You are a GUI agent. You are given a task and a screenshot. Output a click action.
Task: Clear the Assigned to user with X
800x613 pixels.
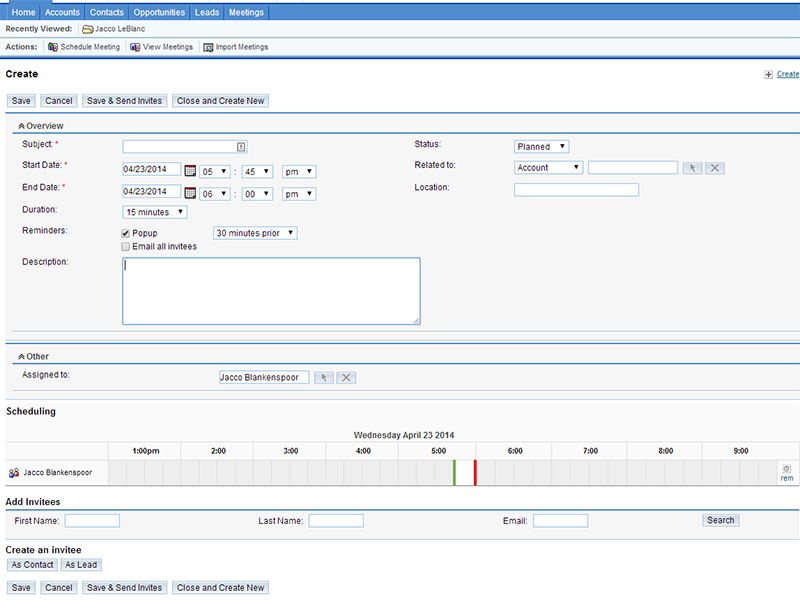346,377
